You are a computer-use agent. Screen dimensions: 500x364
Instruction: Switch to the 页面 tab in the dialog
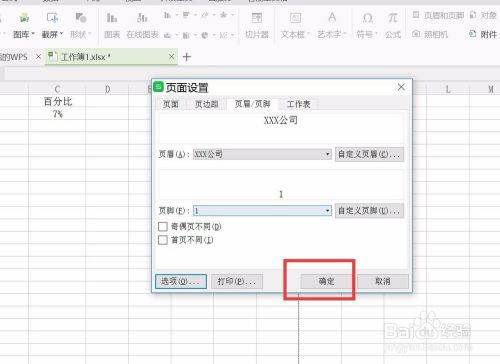[171, 104]
